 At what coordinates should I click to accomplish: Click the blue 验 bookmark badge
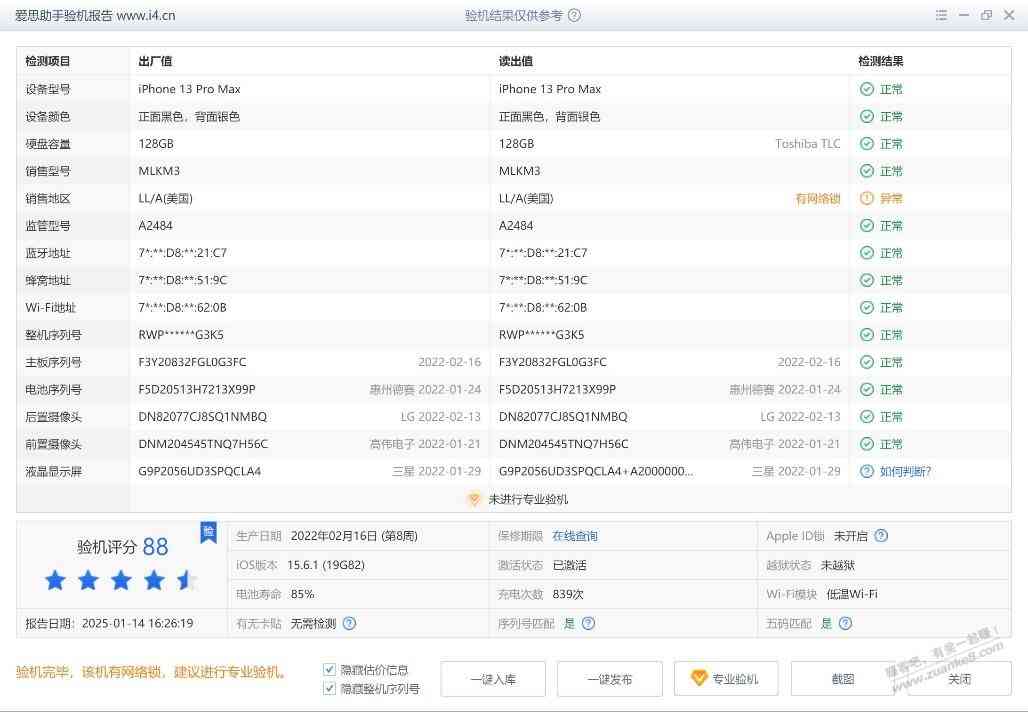[208, 532]
